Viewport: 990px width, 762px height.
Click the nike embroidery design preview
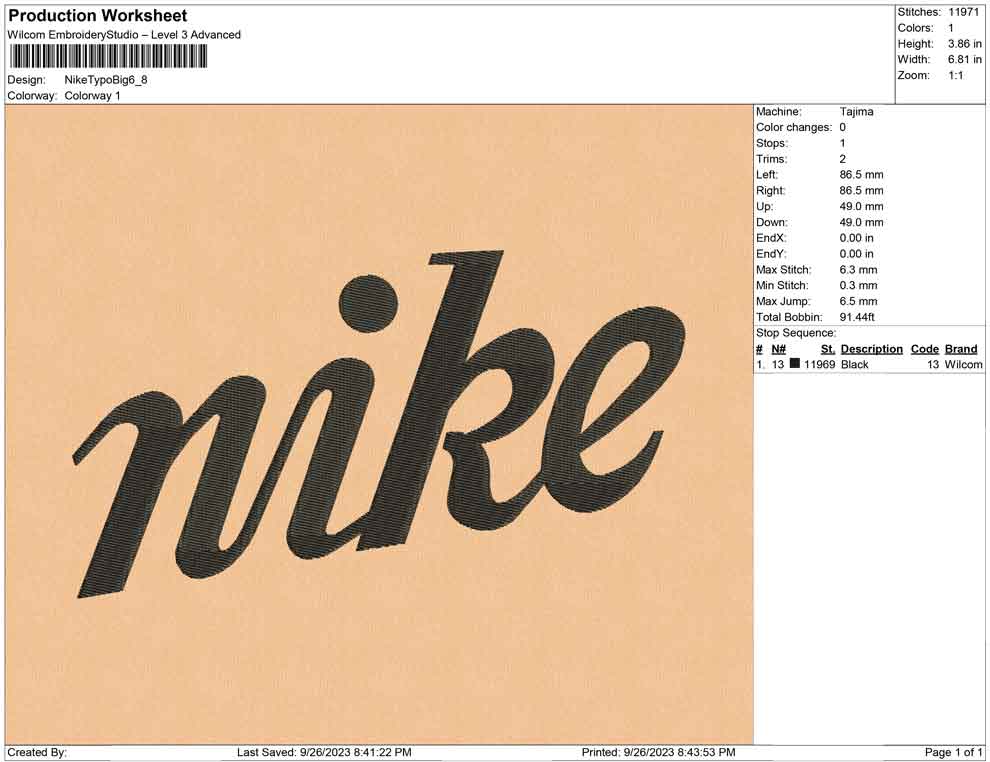point(379,424)
